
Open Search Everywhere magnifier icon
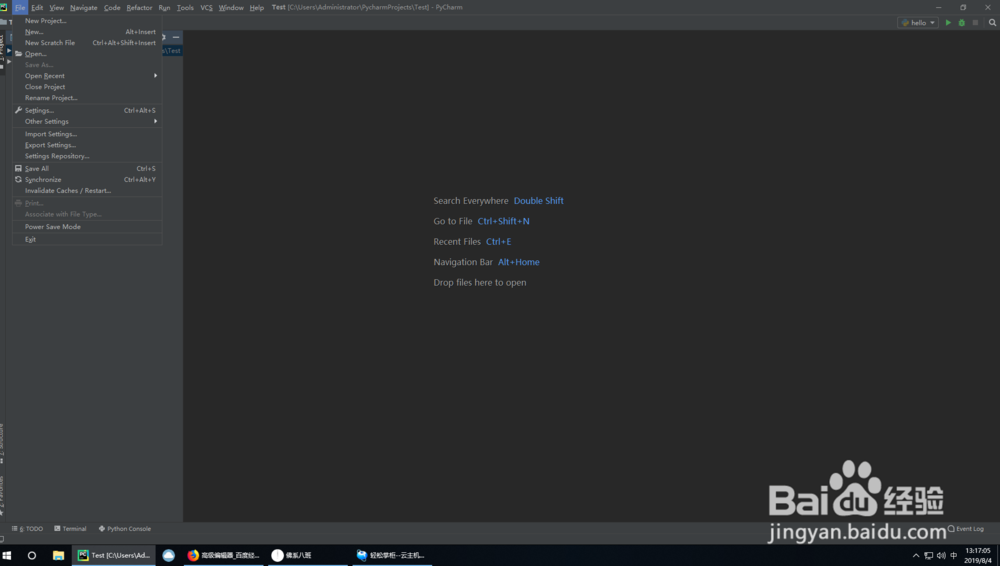point(992,22)
